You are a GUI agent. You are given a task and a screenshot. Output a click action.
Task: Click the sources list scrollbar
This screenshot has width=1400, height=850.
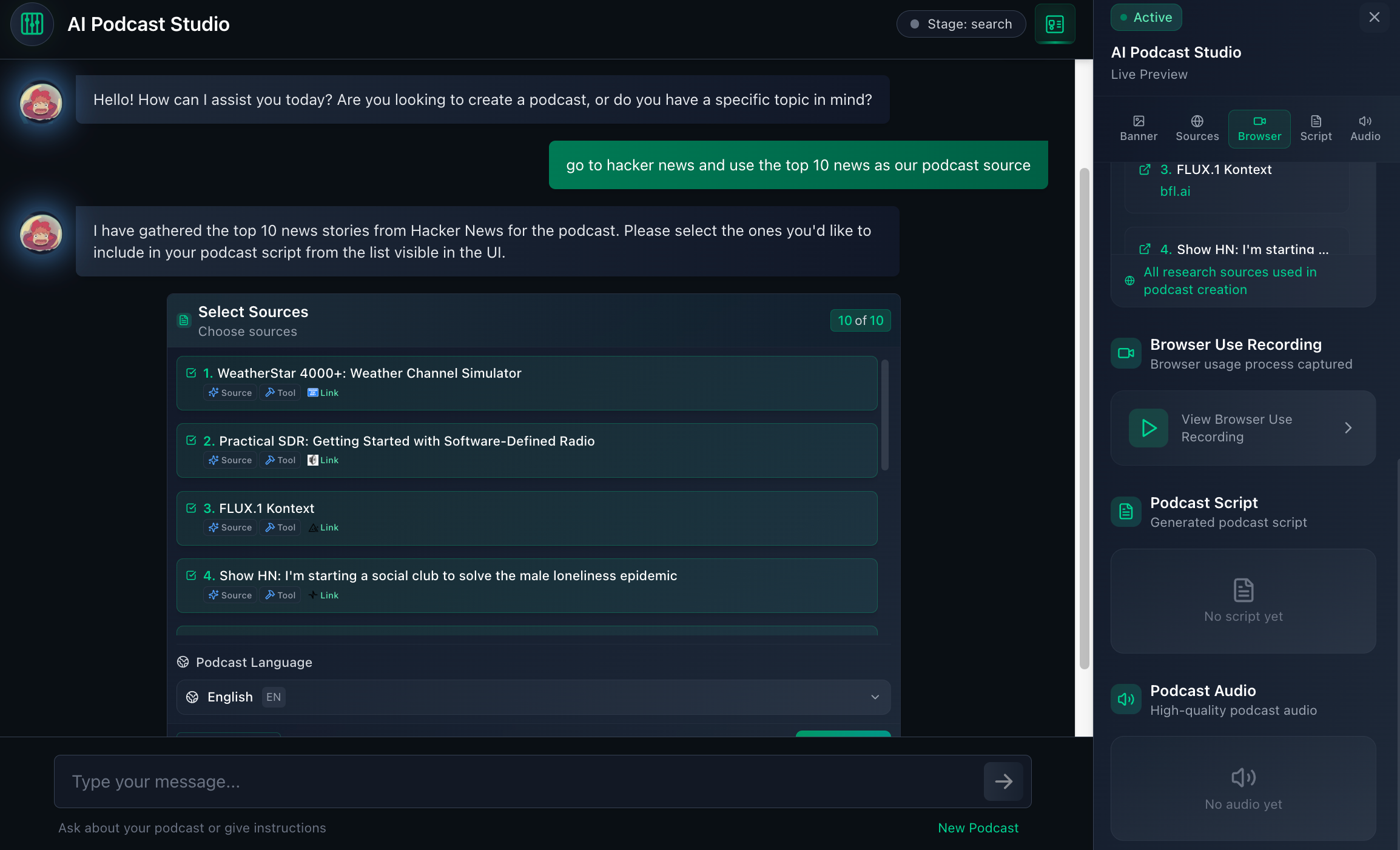[x=885, y=415]
